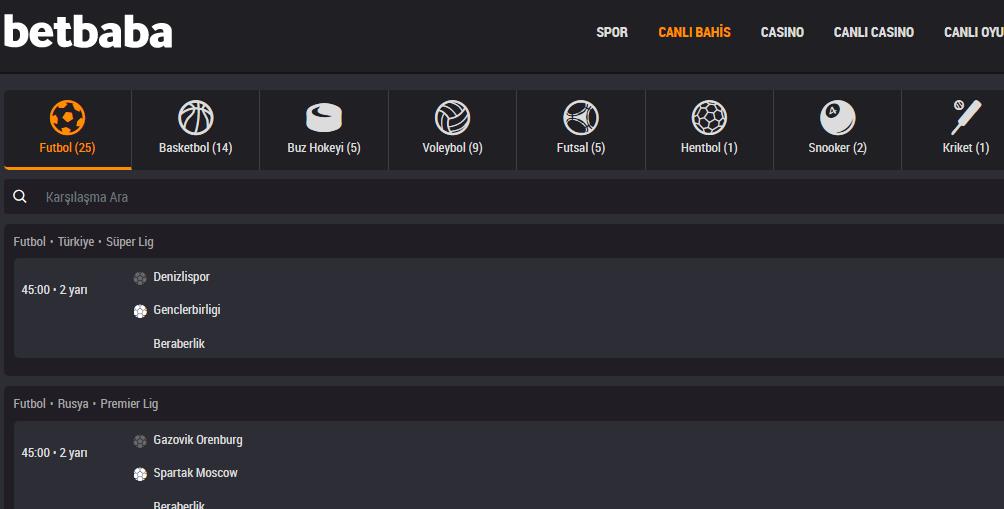
Task: Focus the Karşılaşma Ara search field
Action: 504,197
